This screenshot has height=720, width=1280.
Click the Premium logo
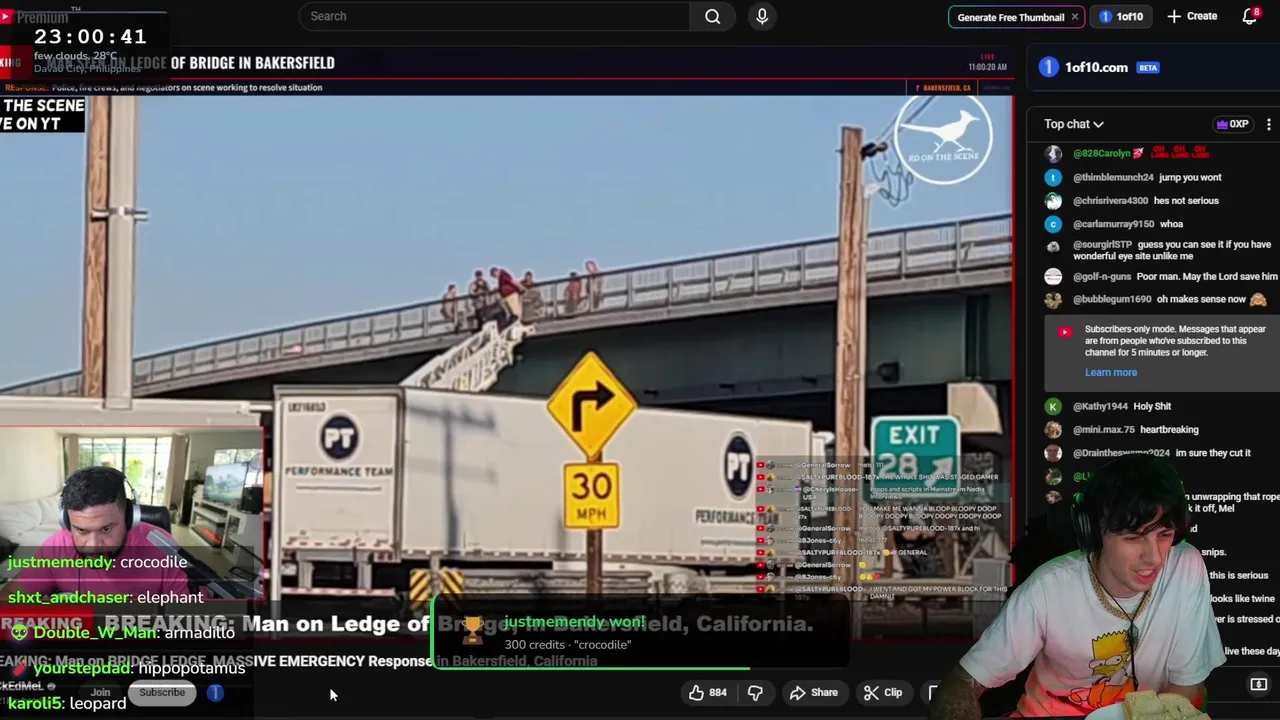(x=35, y=17)
